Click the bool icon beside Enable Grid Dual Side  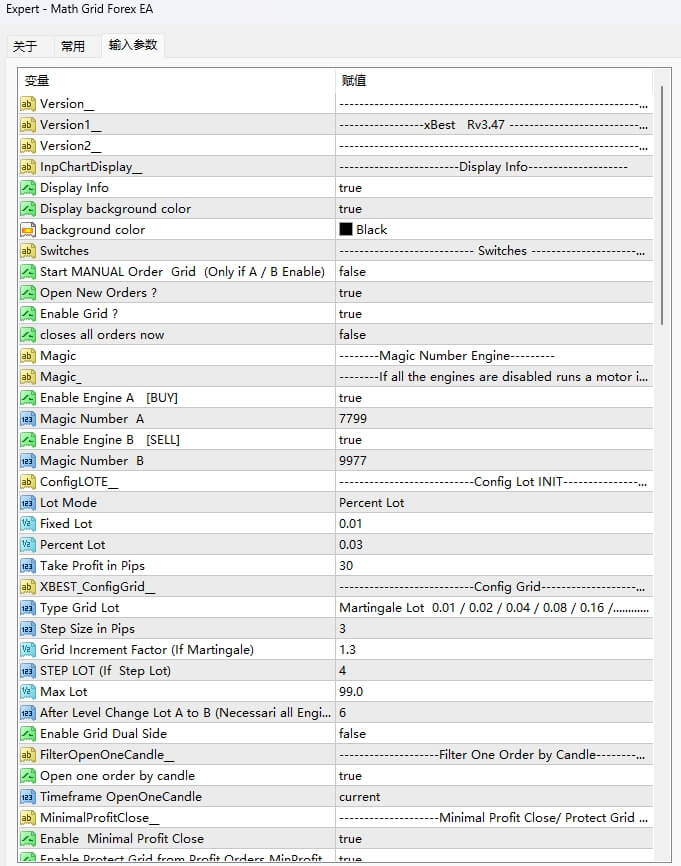(27, 733)
